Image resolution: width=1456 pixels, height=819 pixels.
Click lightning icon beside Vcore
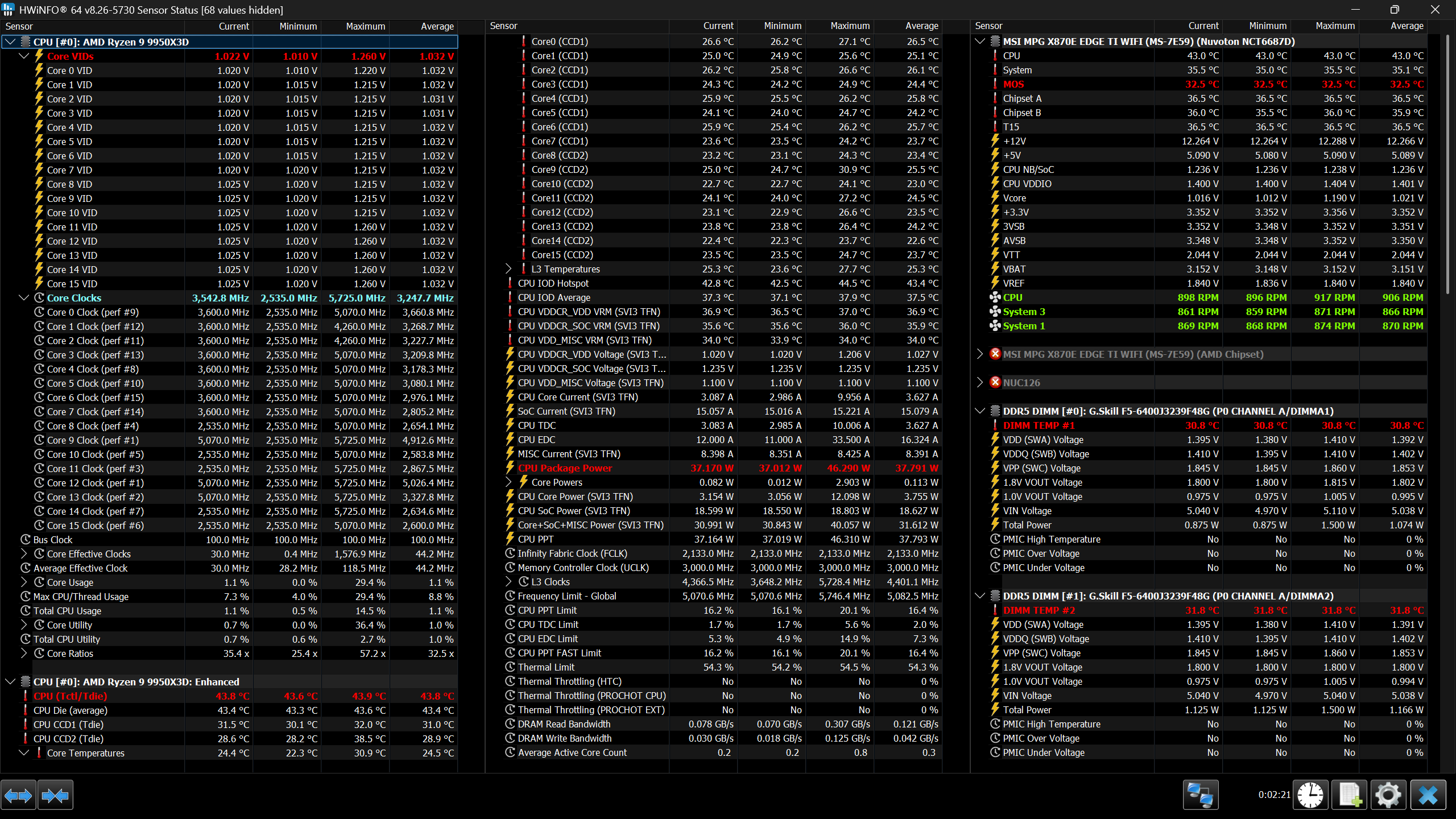pos(995,198)
